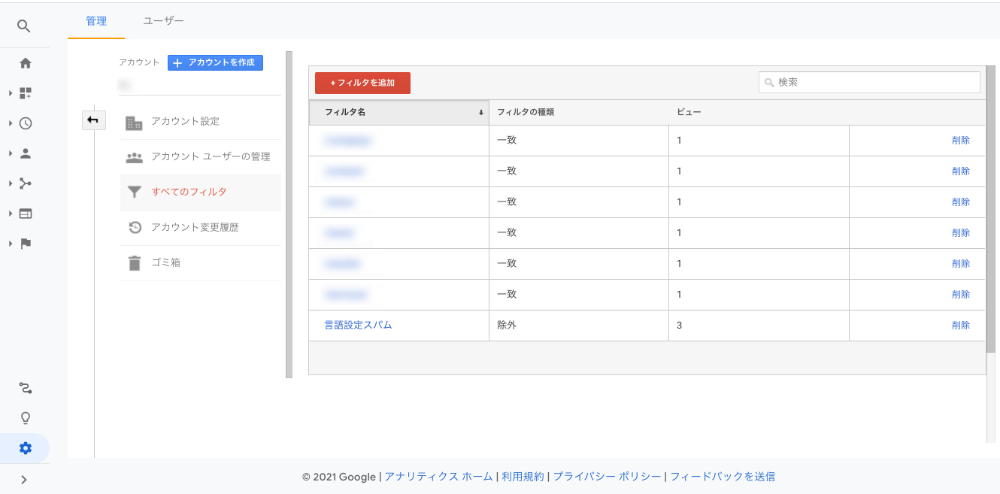Open the Behavior page-layout icon
The width and height of the screenshot is (1000, 494).
tap(26, 214)
